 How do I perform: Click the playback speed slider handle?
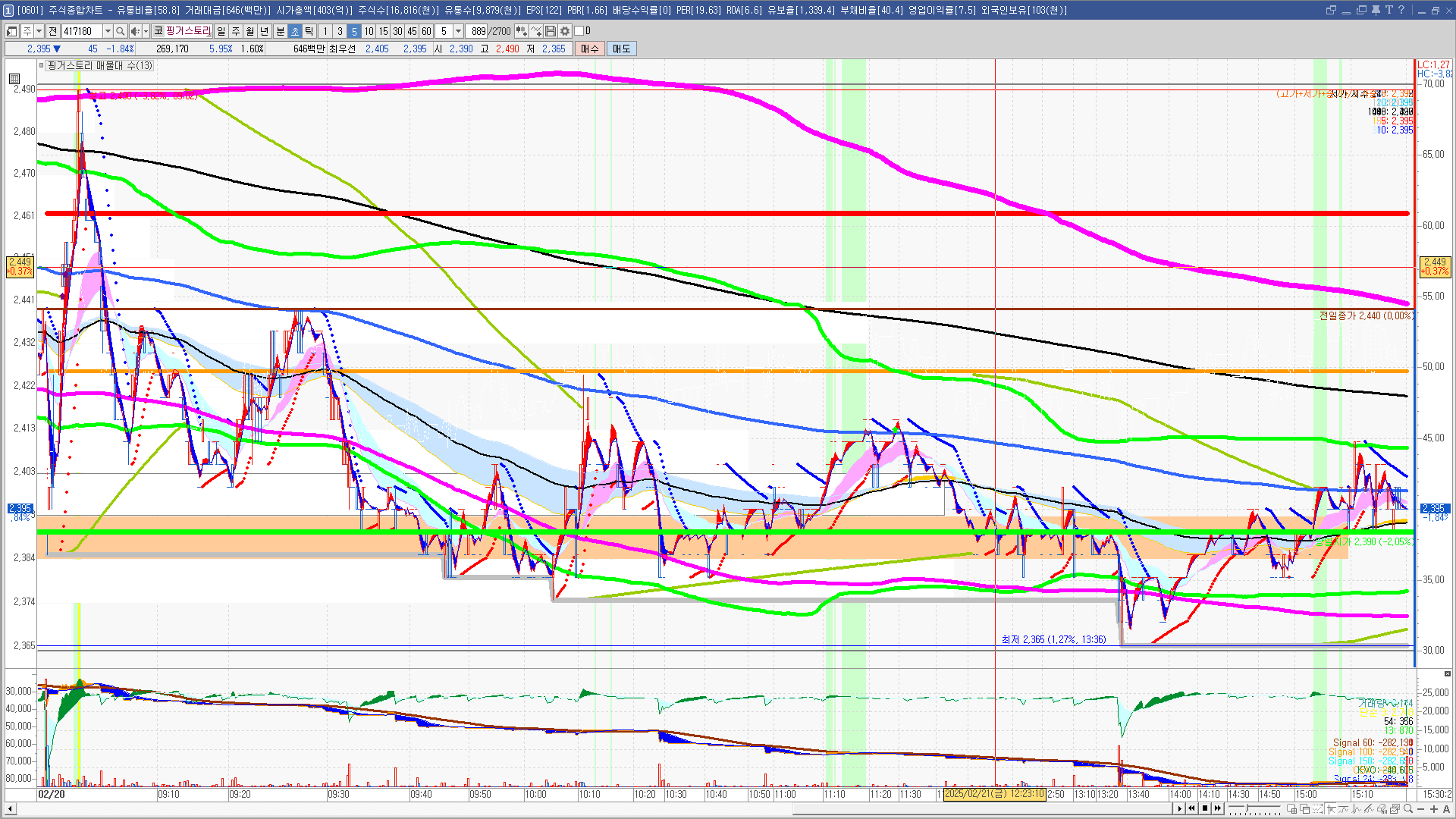pos(1247,808)
